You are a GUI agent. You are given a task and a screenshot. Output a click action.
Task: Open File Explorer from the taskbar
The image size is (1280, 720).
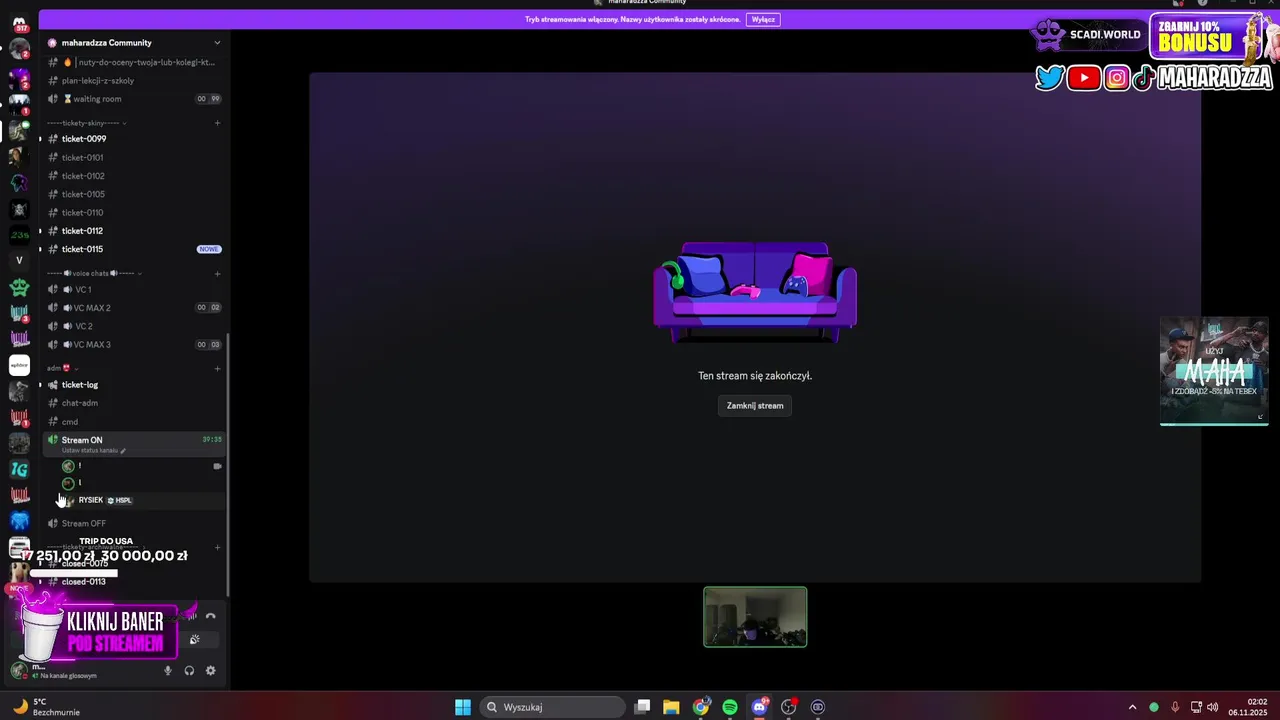[671, 707]
